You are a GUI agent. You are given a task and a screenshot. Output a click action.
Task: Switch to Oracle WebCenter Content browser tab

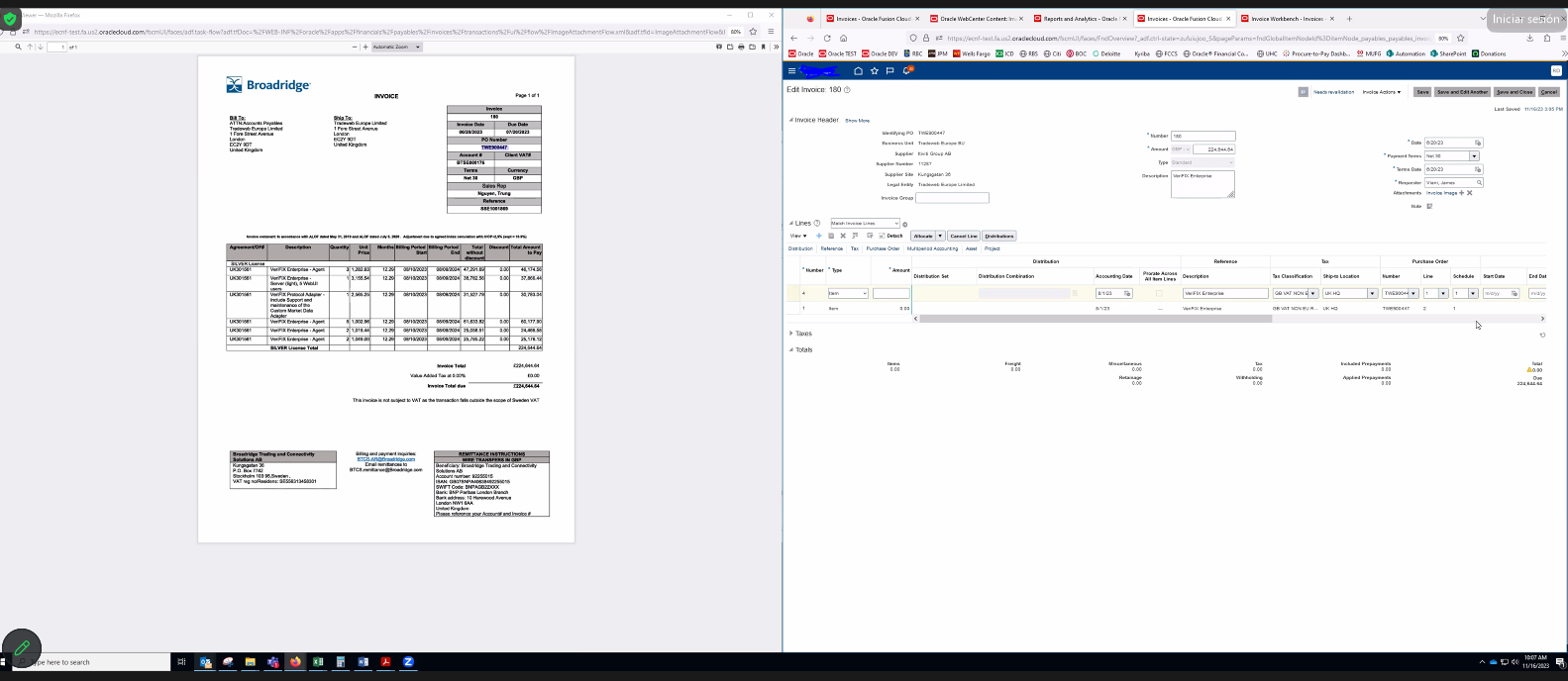coord(979,18)
